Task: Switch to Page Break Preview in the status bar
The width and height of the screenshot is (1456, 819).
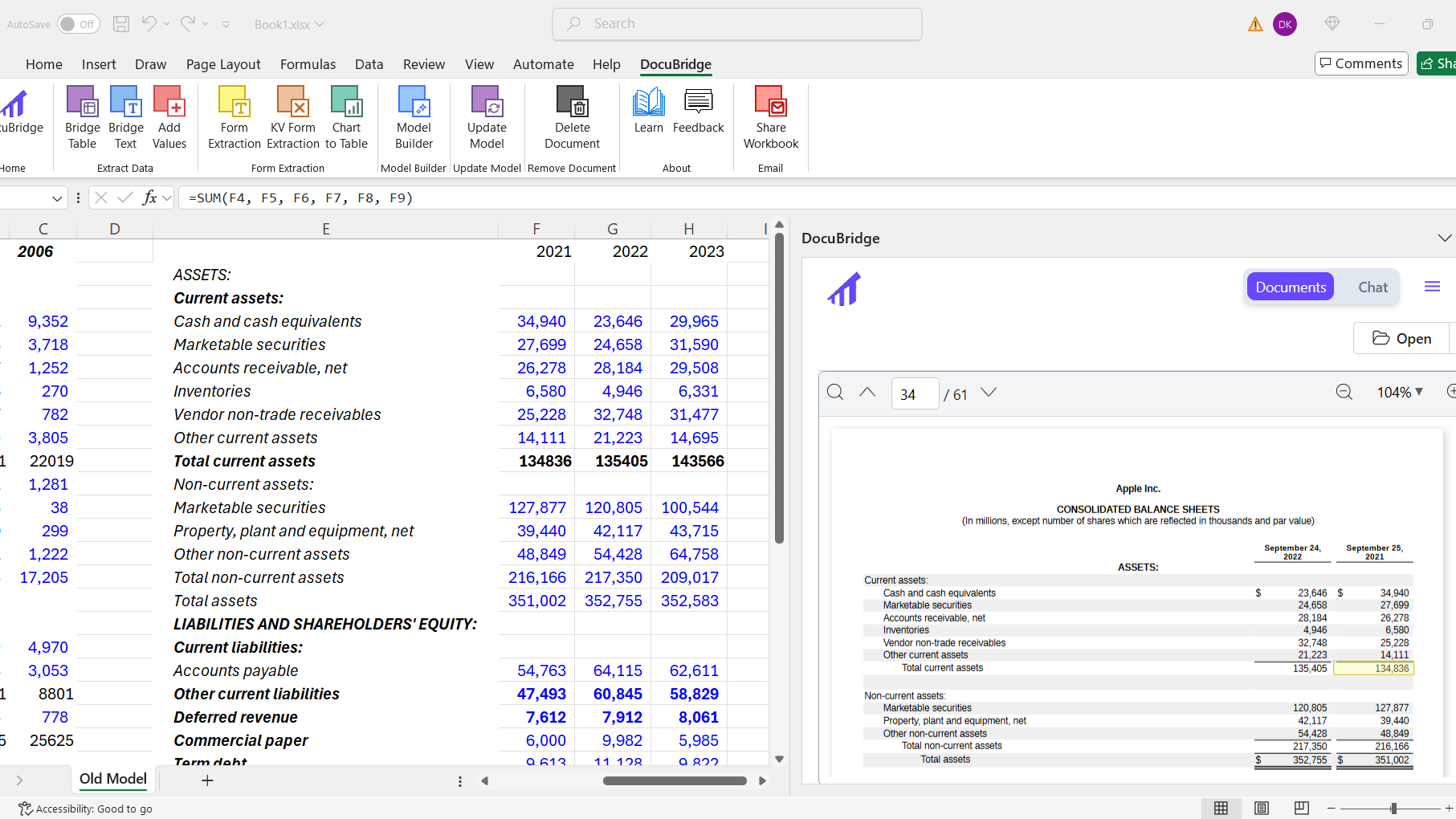Action: pos(1302,809)
